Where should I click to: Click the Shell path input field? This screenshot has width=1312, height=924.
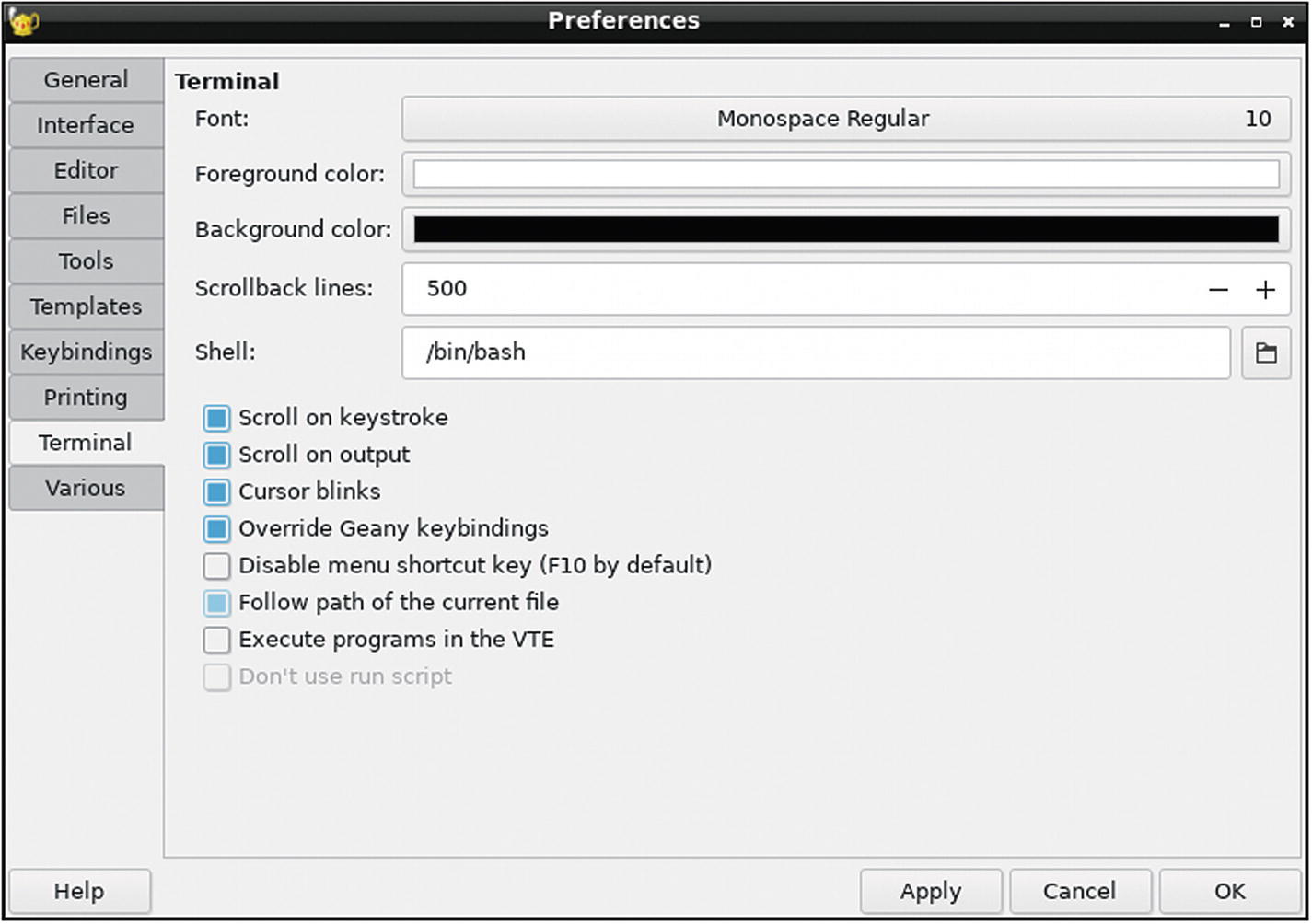click(x=816, y=352)
